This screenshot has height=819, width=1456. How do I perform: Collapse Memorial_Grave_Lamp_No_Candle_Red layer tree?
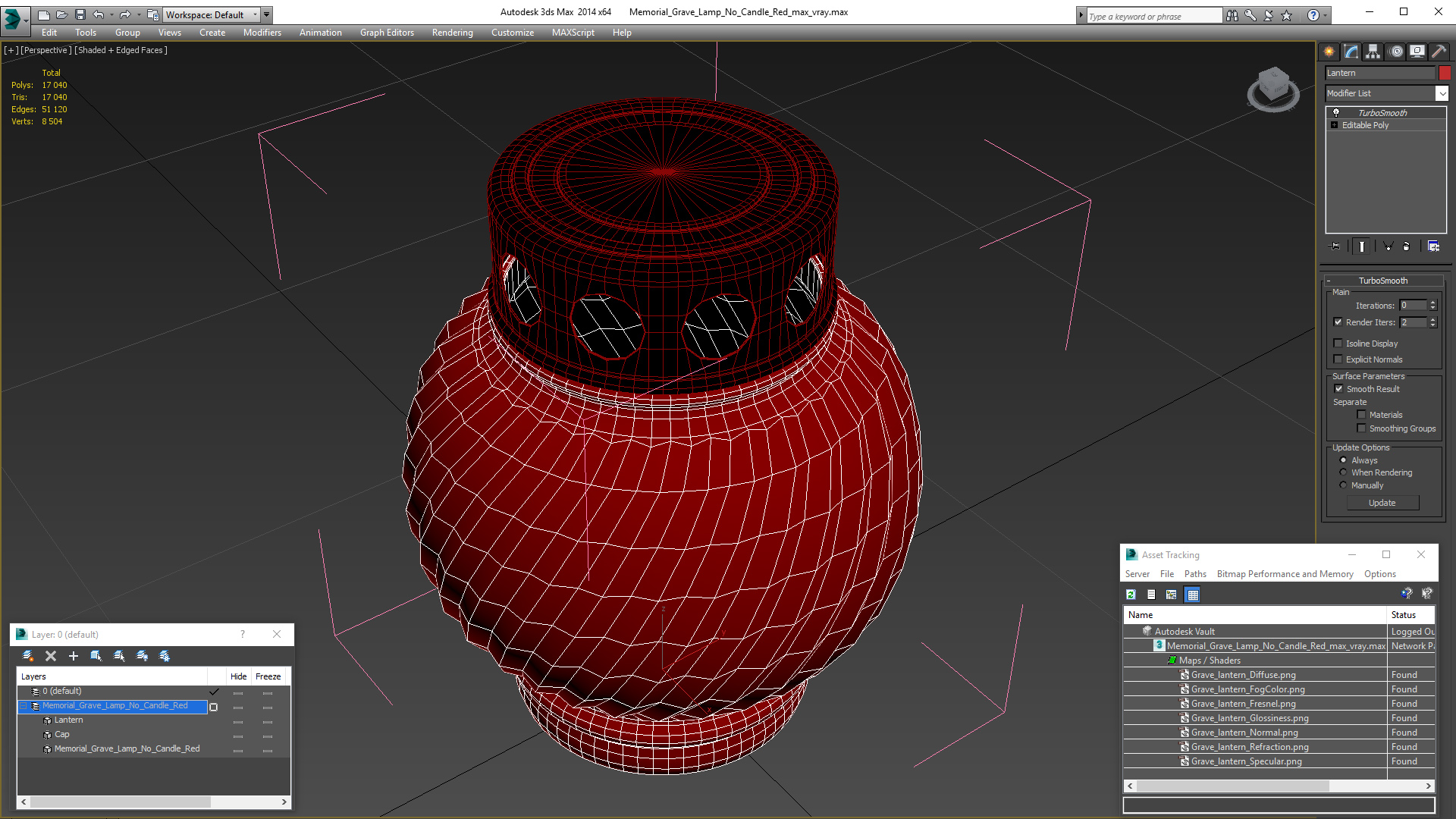24,706
